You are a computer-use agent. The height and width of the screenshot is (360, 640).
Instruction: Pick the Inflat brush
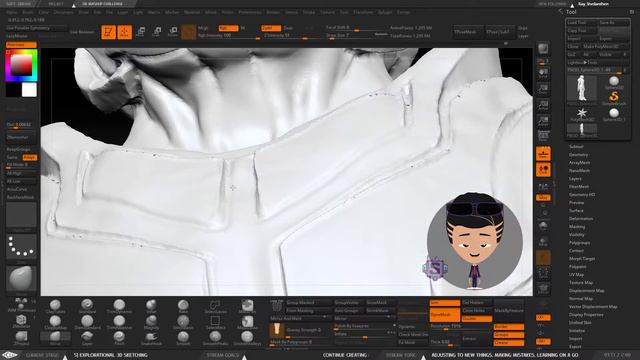pos(151,307)
